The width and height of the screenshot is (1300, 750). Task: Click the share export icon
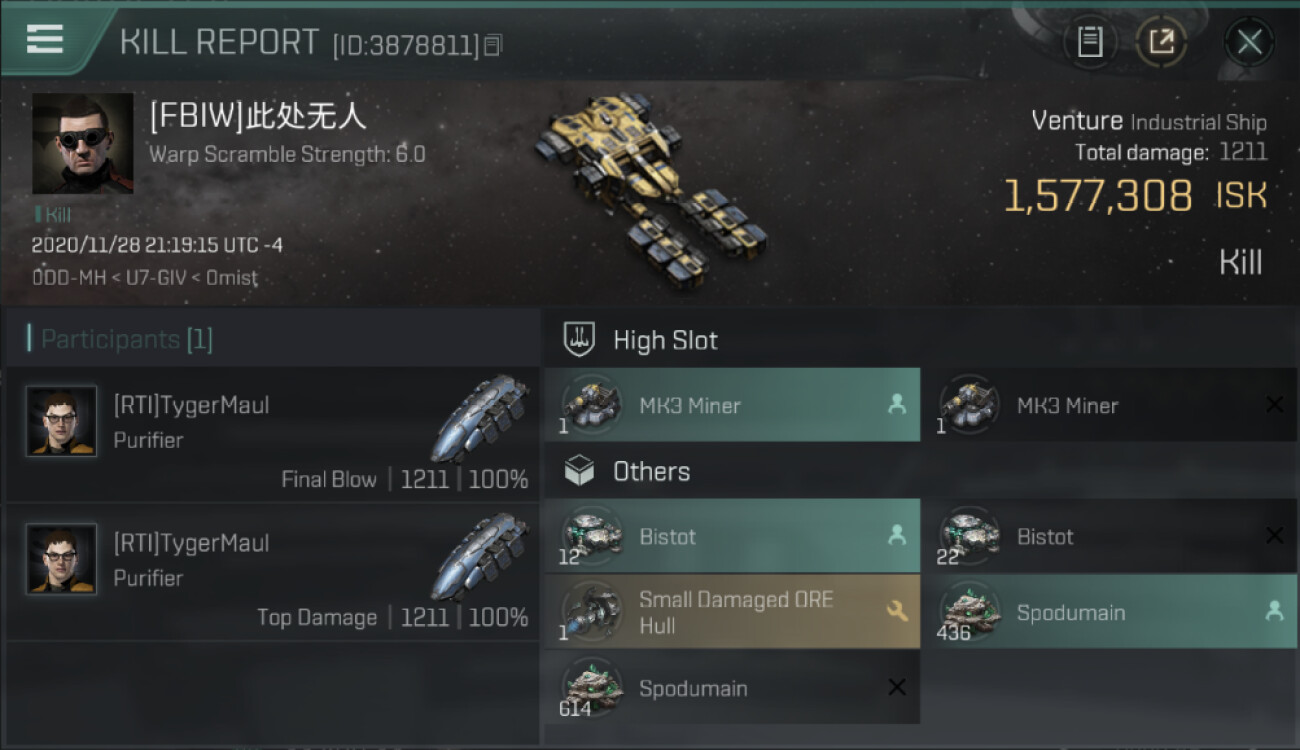click(1161, 42)
